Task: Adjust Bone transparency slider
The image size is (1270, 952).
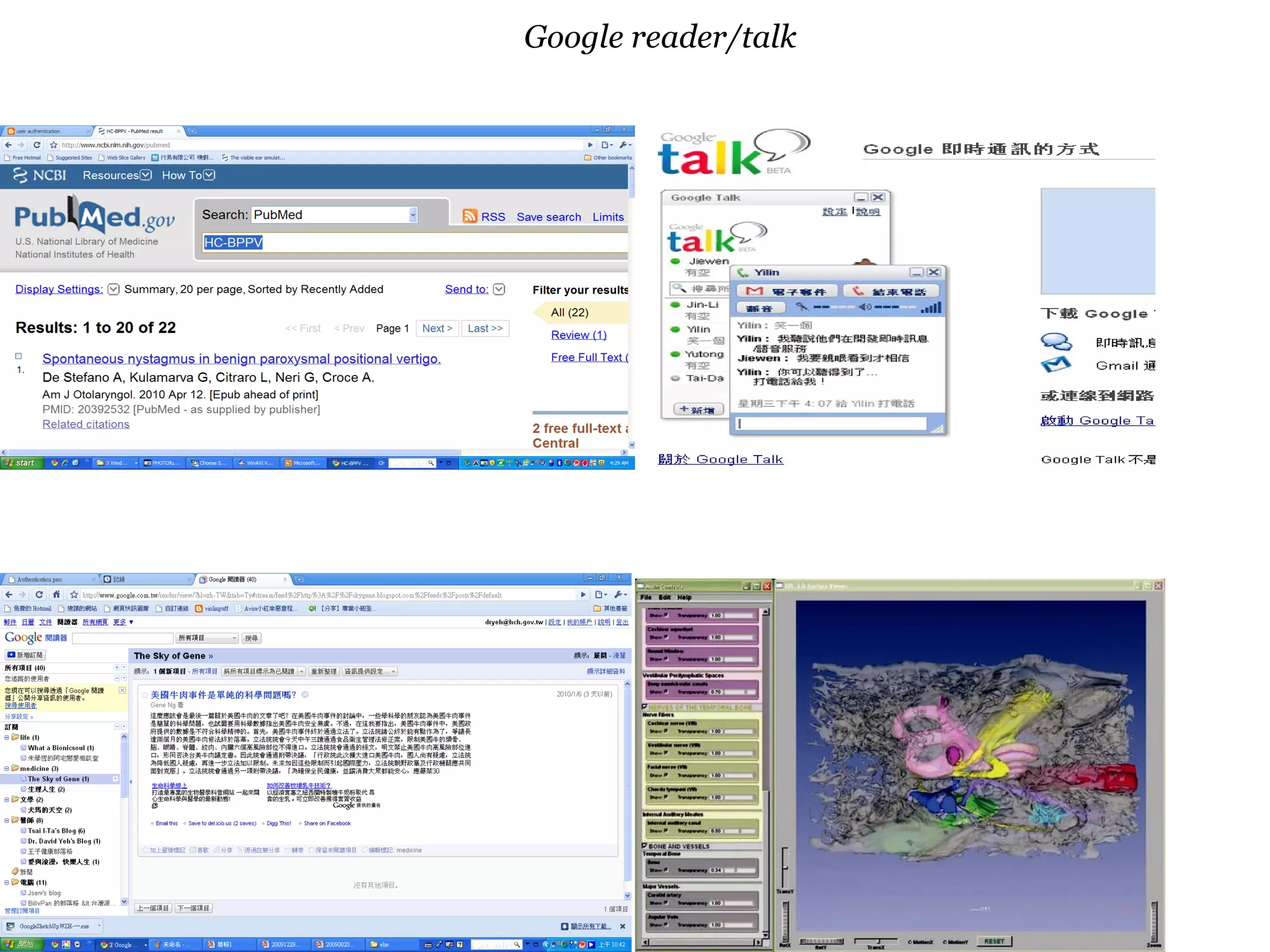Action: click(740, 870)
